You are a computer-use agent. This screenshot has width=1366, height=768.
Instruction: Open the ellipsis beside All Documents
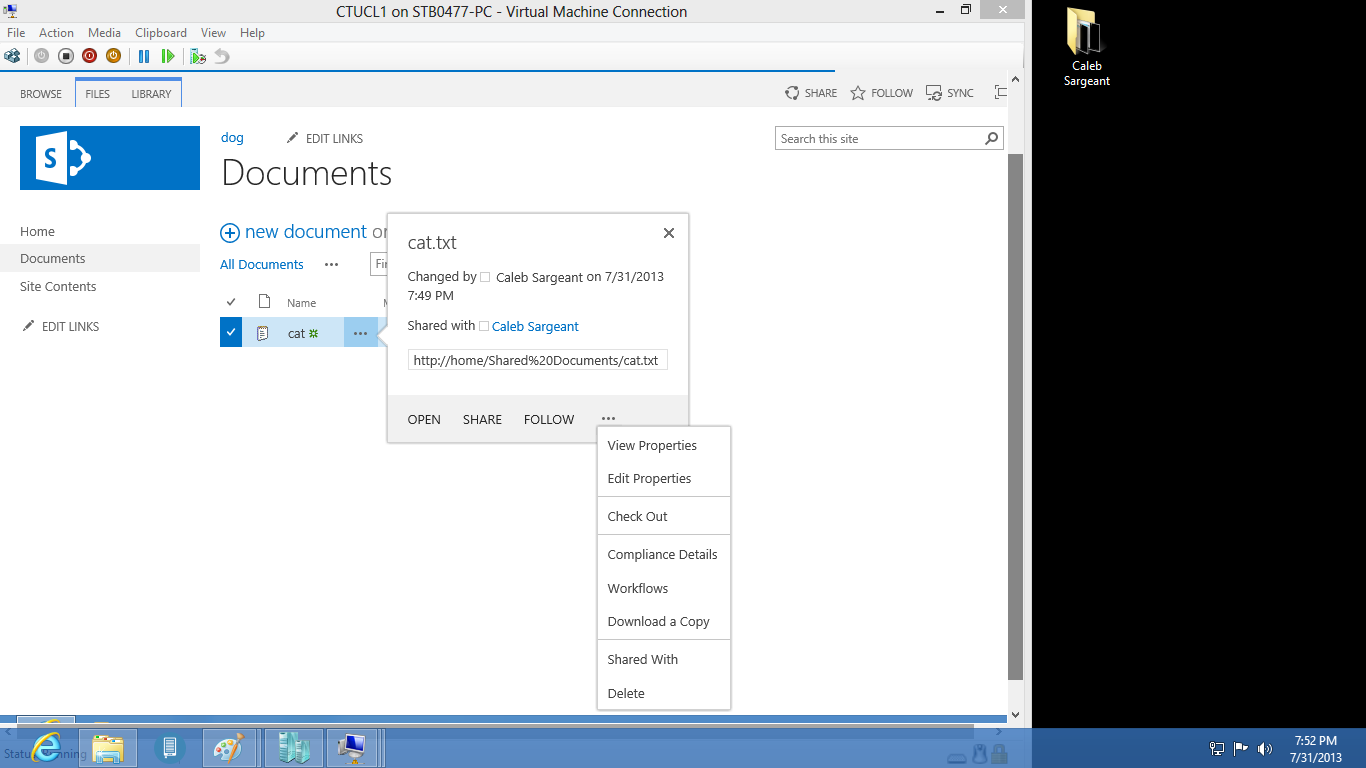[332, 265]
